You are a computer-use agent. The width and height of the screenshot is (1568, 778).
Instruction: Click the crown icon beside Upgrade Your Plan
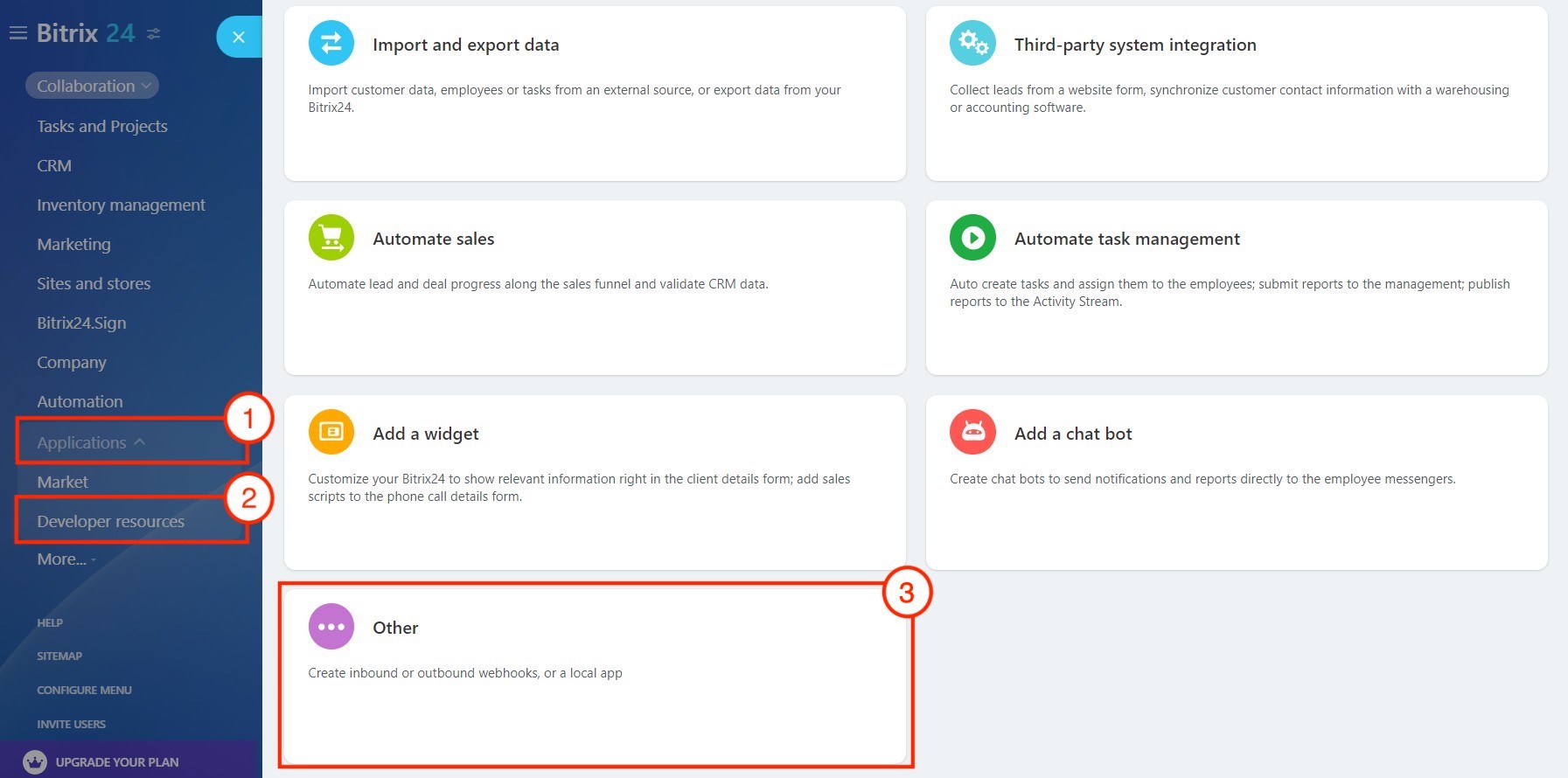point(35,762)
